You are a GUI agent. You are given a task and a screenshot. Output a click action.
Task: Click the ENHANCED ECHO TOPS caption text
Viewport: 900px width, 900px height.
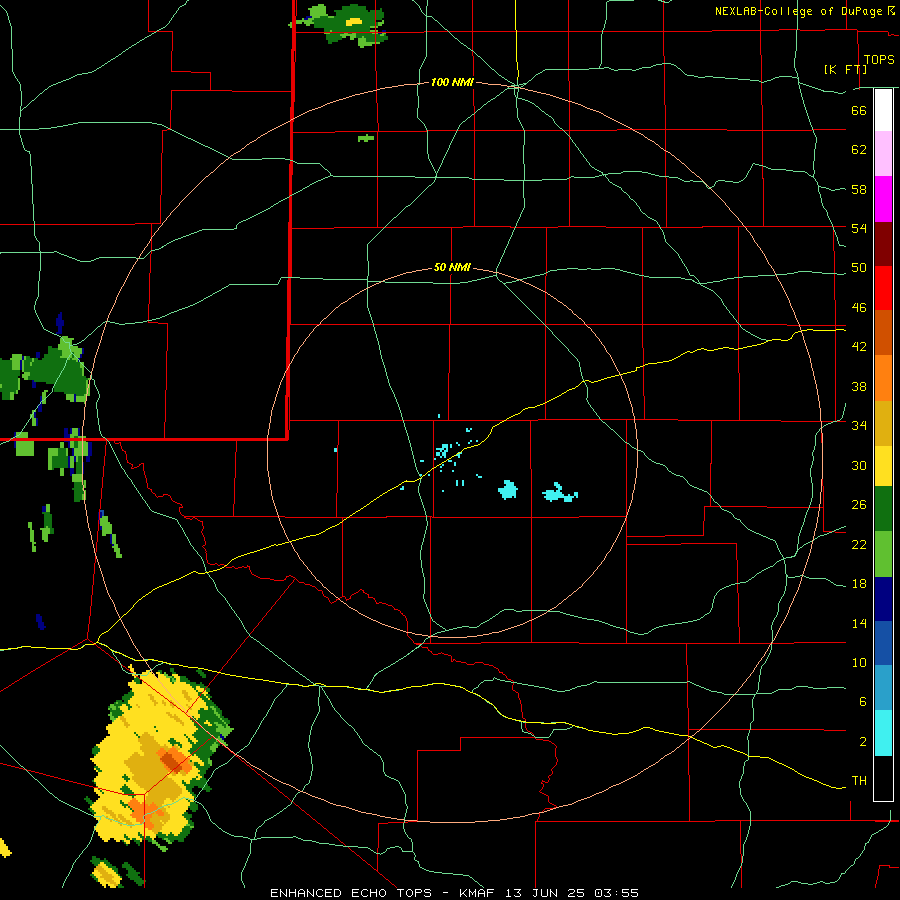(x=351, y=893)
